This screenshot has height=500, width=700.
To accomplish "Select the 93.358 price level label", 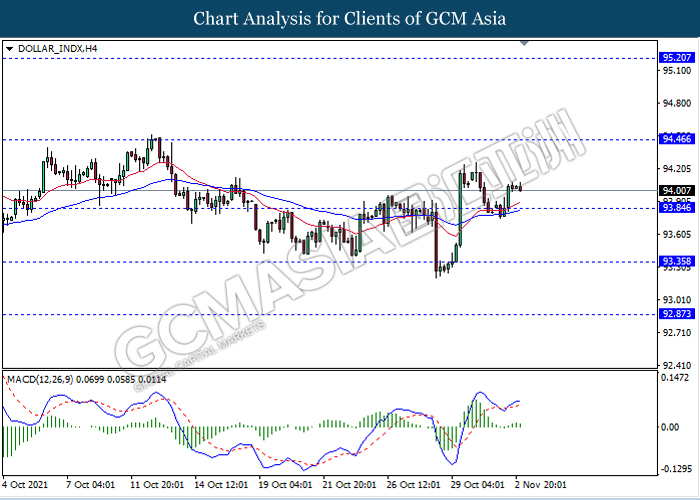I will (x=677, y=261).
